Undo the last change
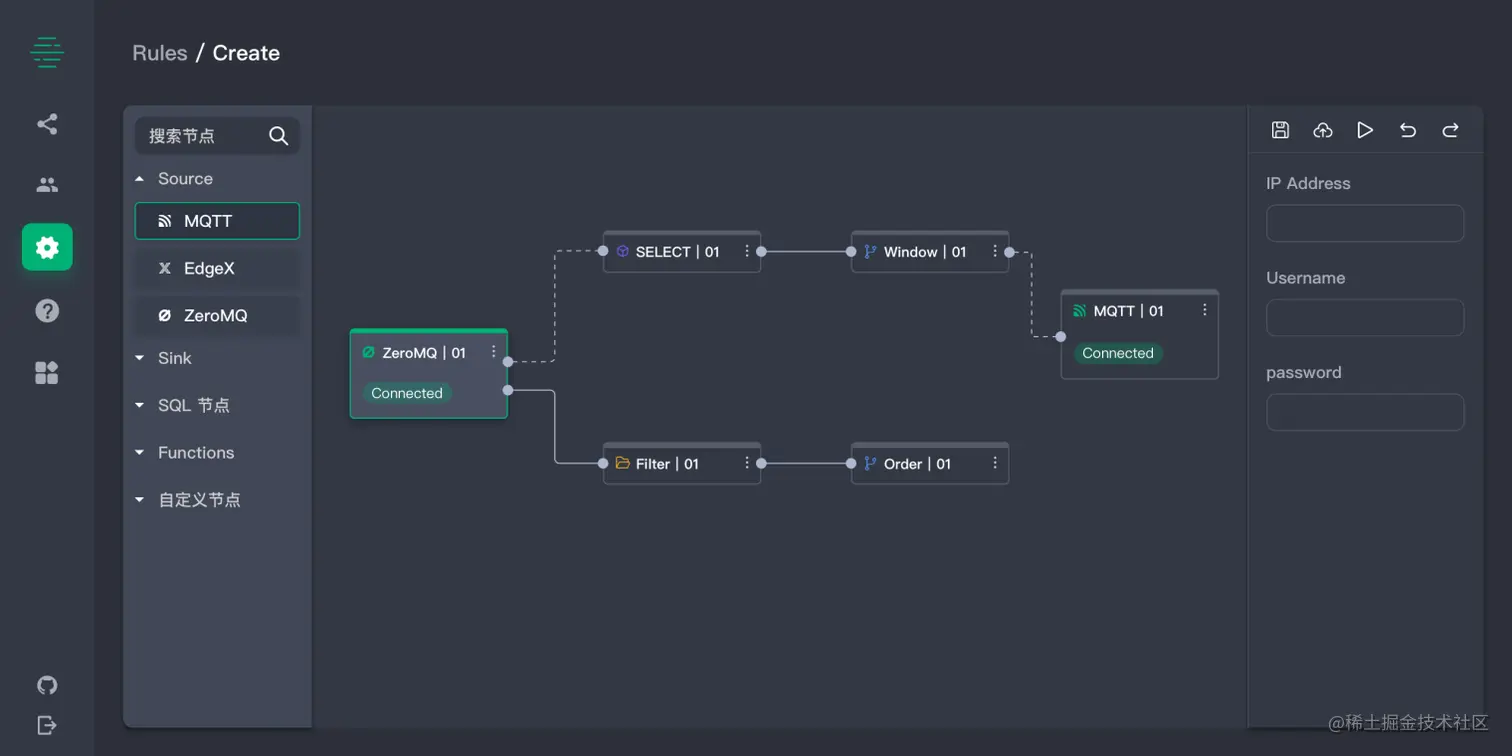 (x=1407, y=130)
